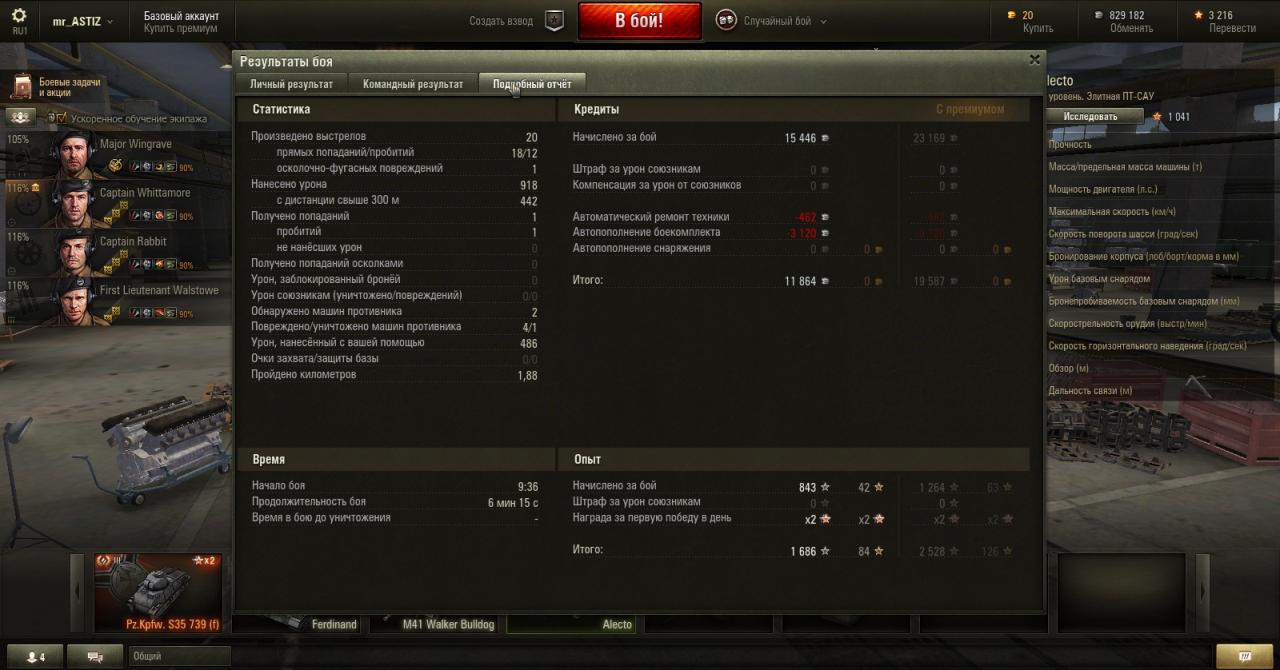Open the contacts list icon showing 4

tap(36, 657)
